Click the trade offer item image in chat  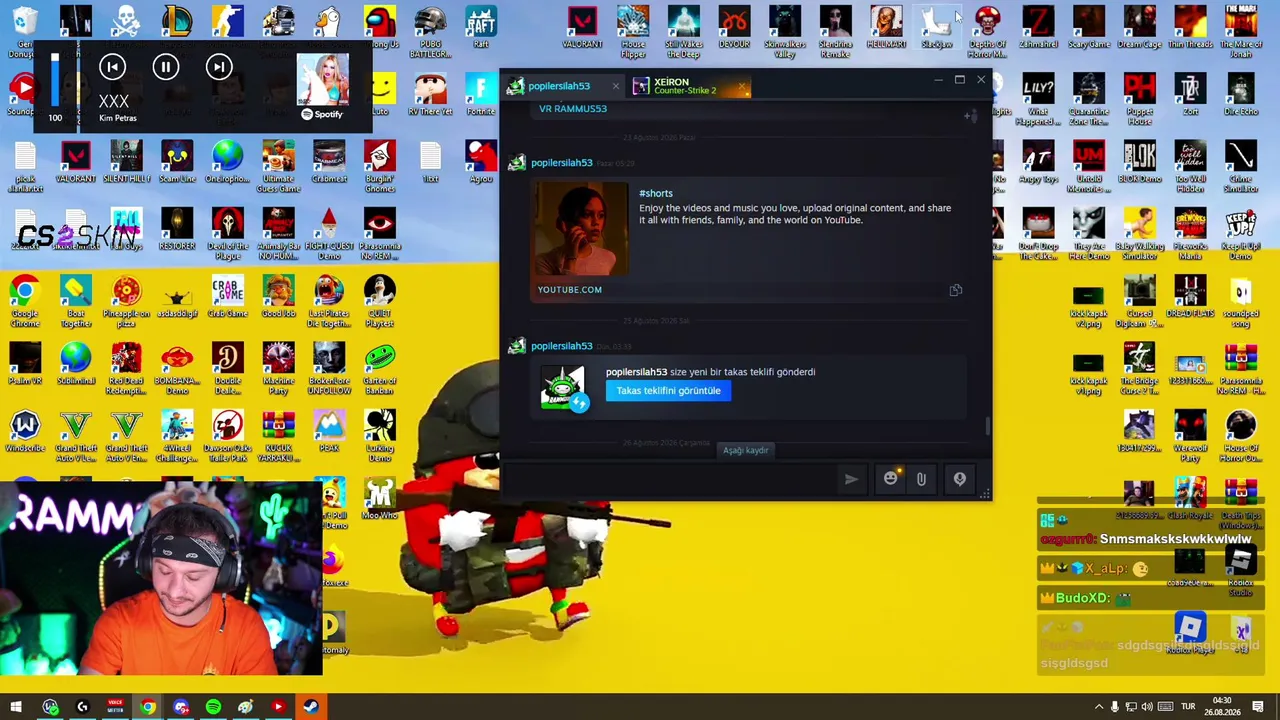tap(563, 388)
